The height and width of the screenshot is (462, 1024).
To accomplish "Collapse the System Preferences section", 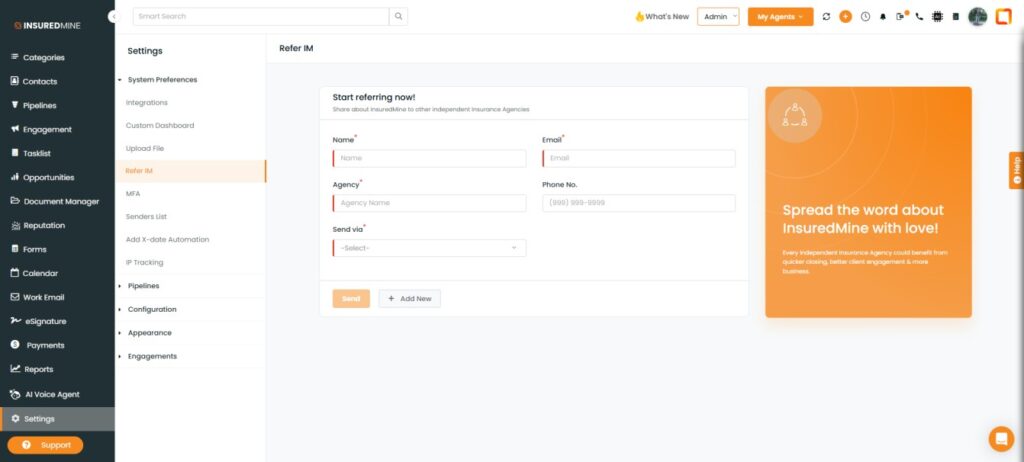I will (x=162, y=79).
